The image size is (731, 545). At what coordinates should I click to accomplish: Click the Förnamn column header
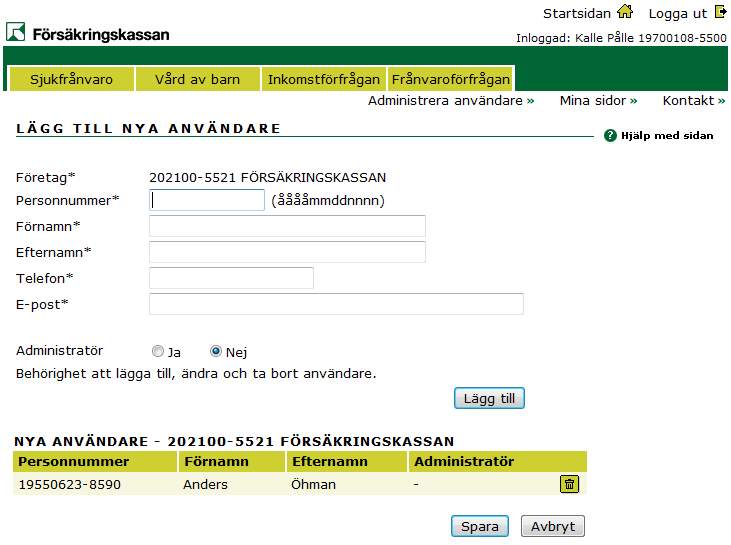[x=232, y=462]
